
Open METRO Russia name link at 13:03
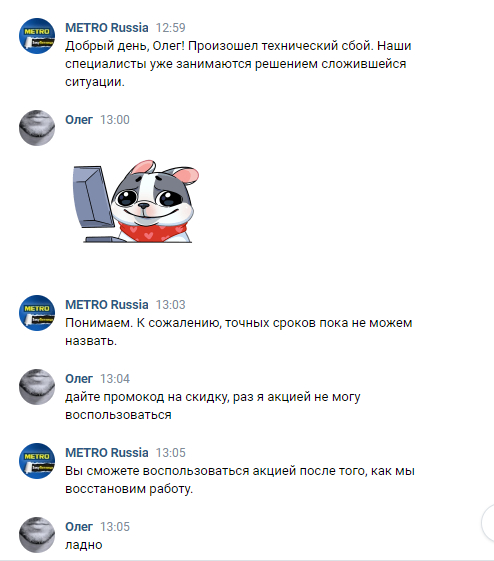(x=107, y=304)
